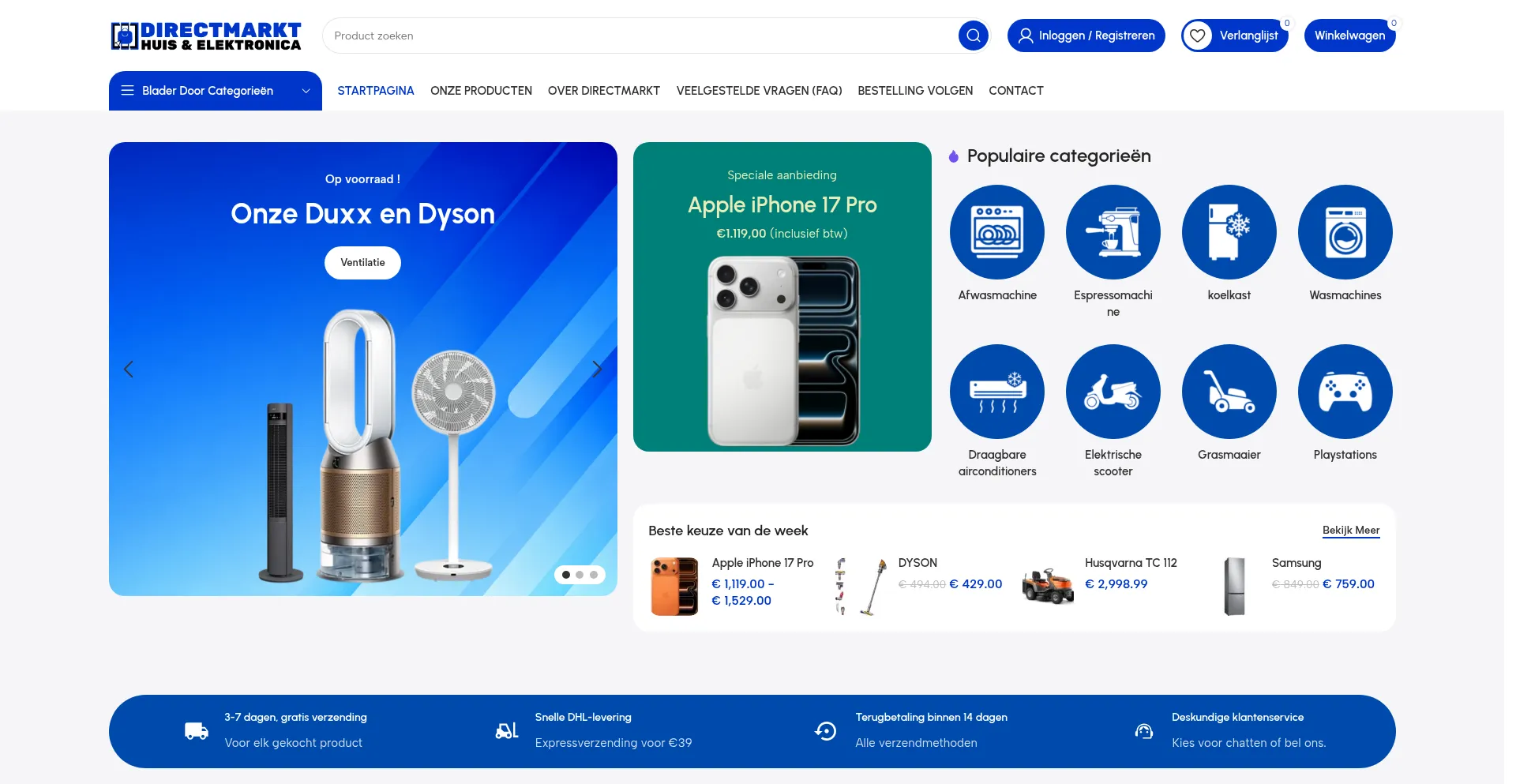
Task: Select the first carousel dot
Action: click(x=566, y=575)
